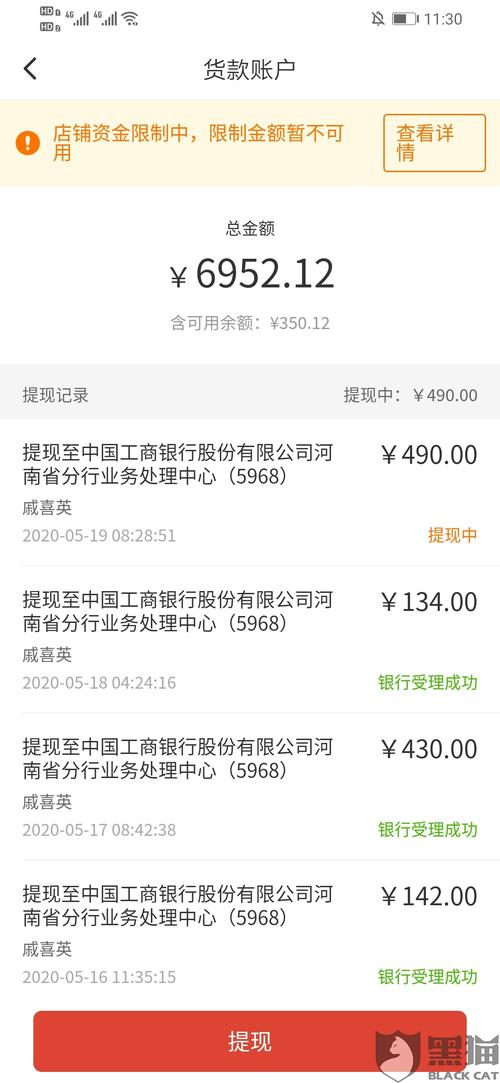Tap the 货款账户 page title
The width and height of the screenshot is (500, 1083).
click(249, 69)
